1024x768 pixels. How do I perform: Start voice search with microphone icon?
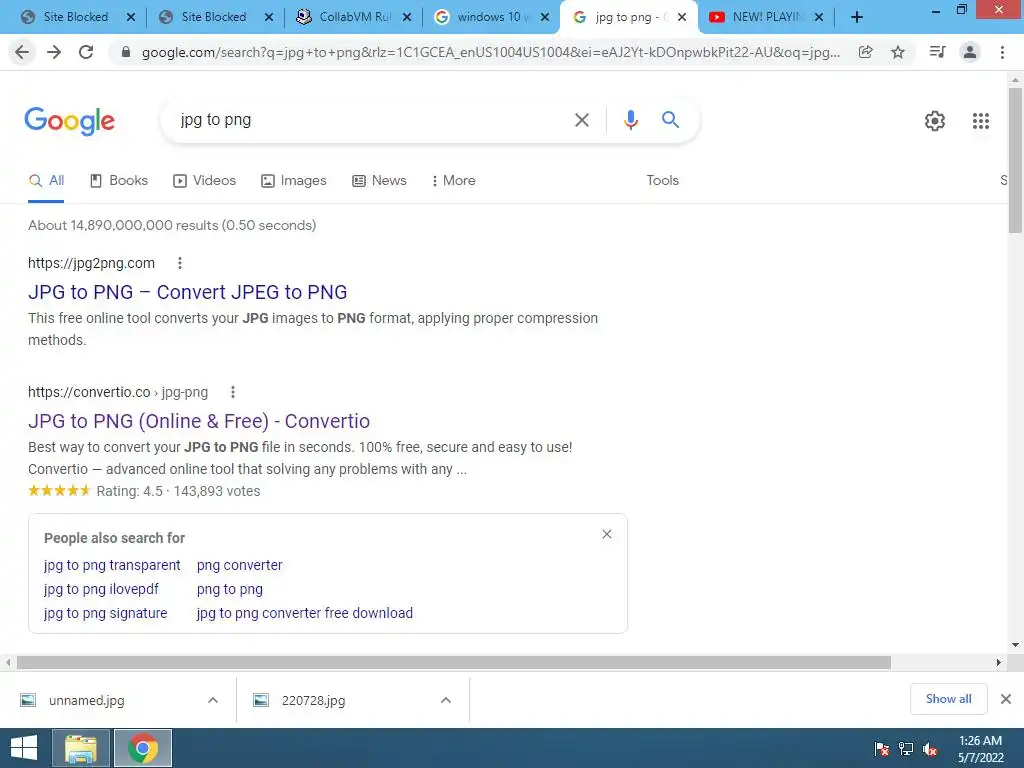(x=631, y=120)
